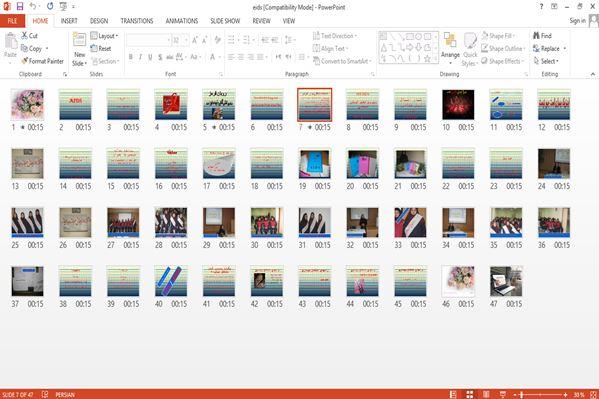Click the Replace command

(x=546, y=49)
